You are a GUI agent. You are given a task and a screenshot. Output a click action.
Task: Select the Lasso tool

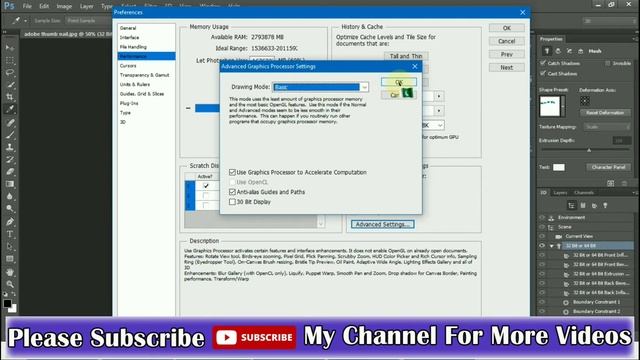click(10, 73)
